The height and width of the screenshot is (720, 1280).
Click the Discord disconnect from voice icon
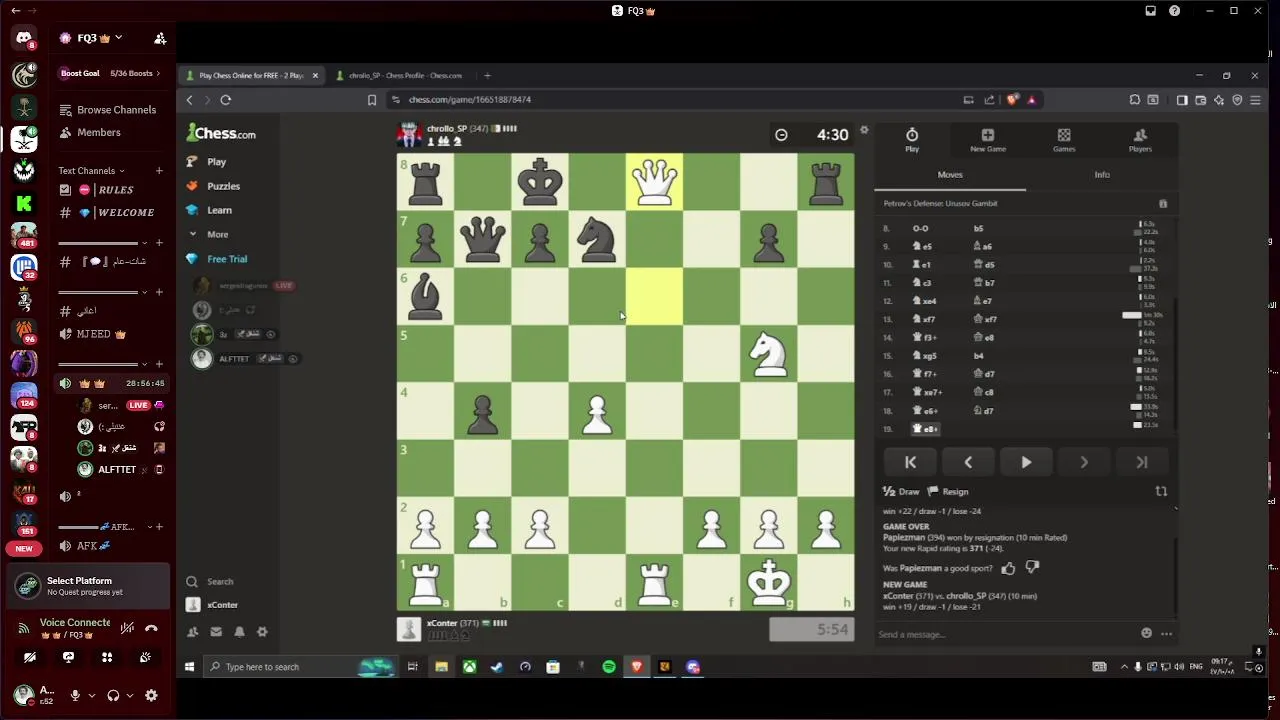pos(151,628)
